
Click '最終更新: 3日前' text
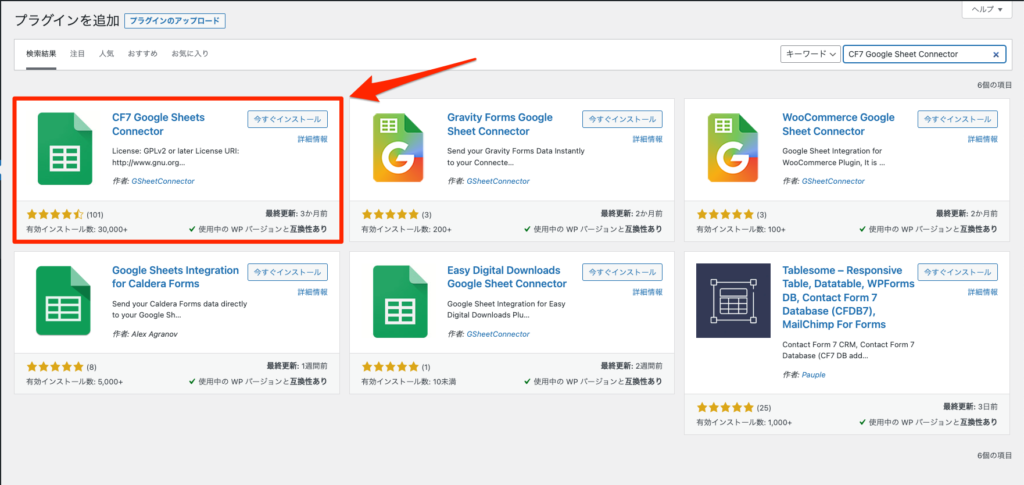pyautogui.click(x=970, y=407)
